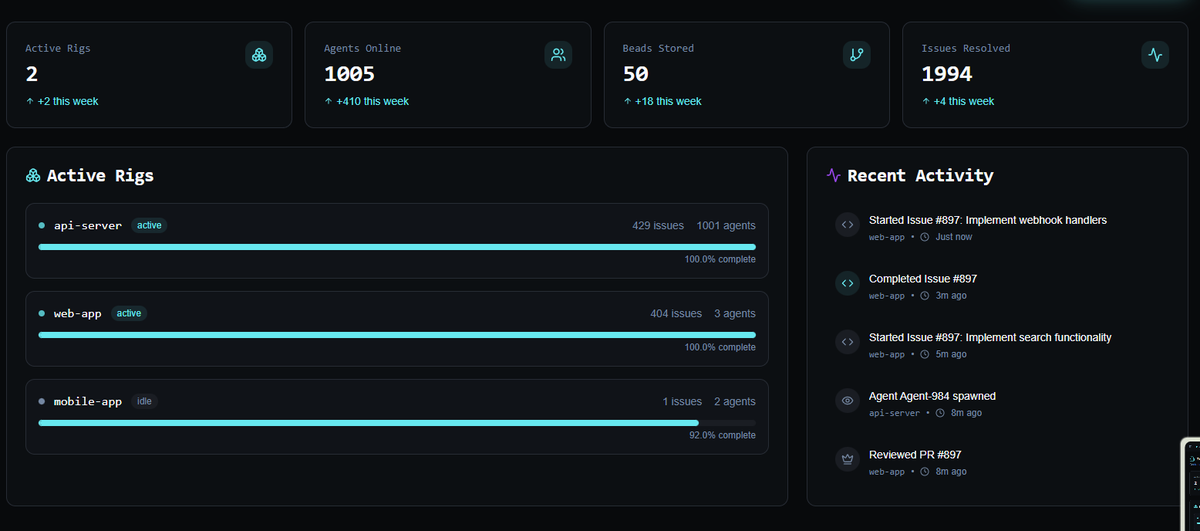Click up-arrow icon beside +4 this week

(926, 101)
